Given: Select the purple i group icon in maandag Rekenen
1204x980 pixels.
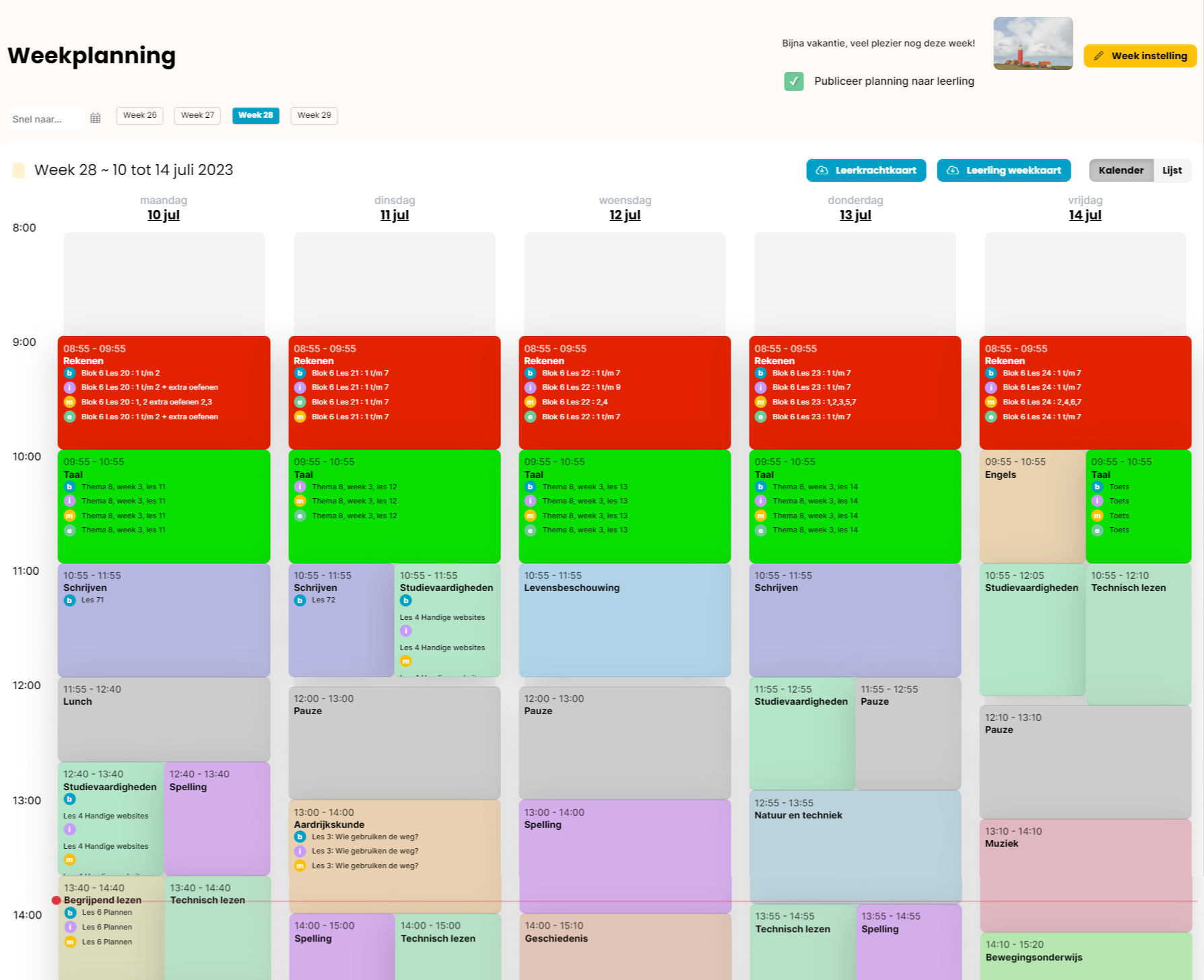Looking at the screenshot, I should tap(70, 387).
